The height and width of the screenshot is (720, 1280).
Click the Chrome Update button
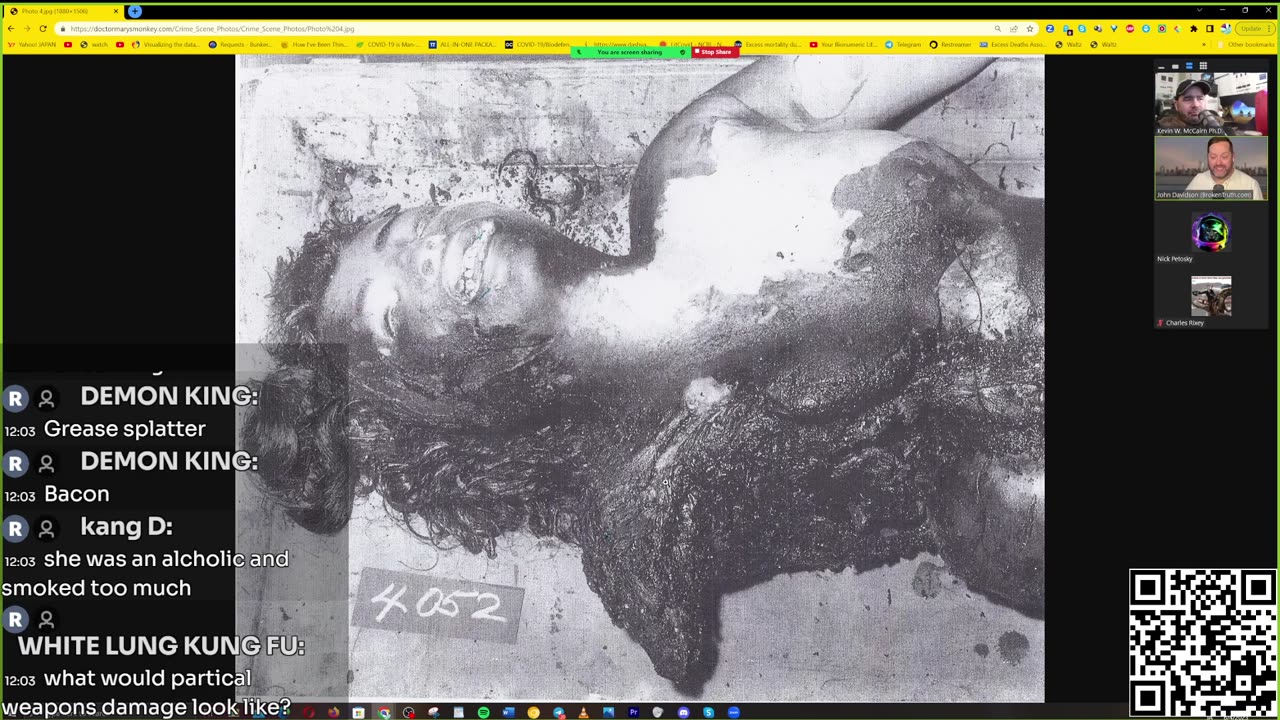tap(1254, 29)
